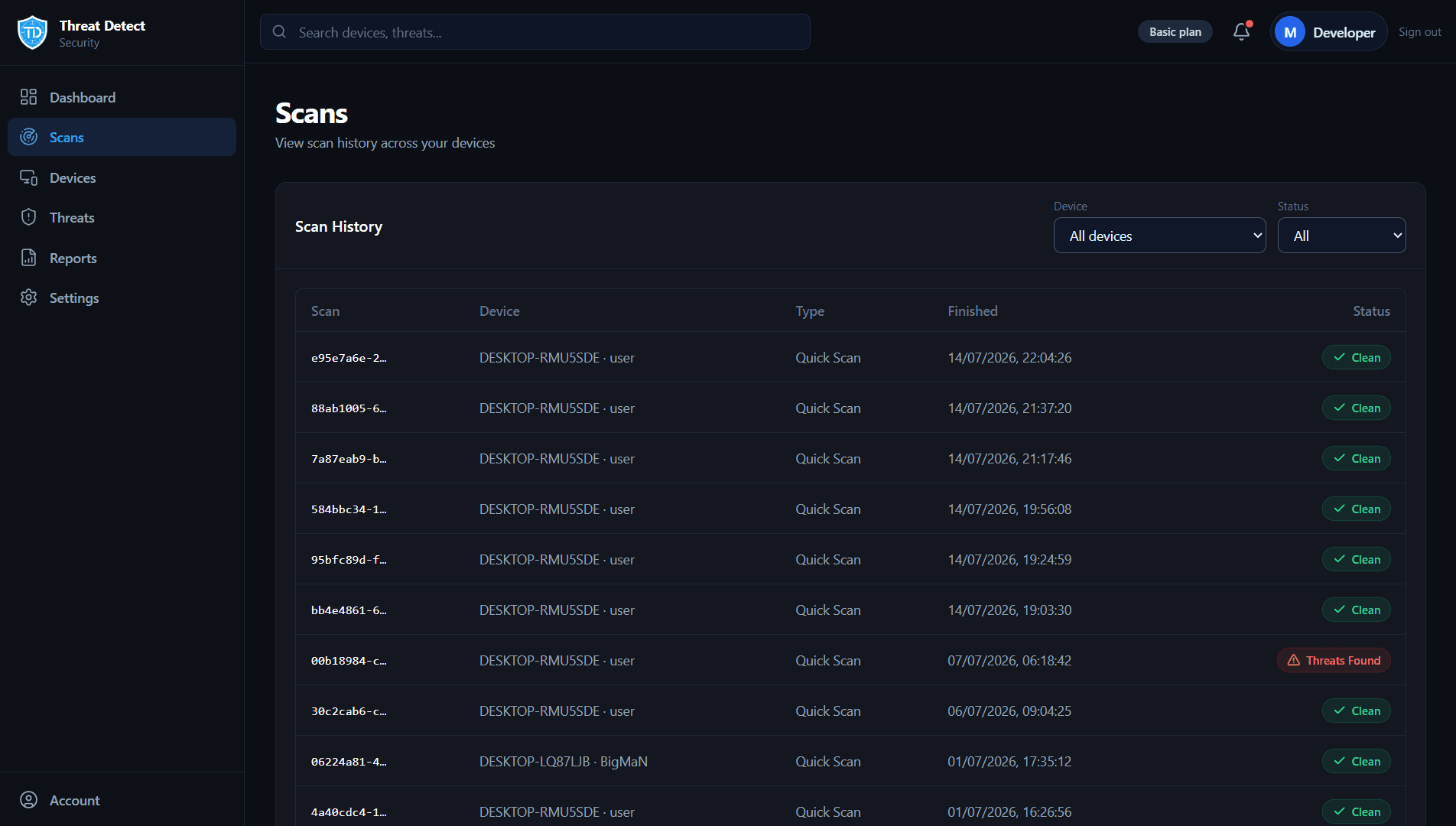Click the Clean badge for scan e95e7a6e
The height and width of the screenshot is (826, 1456).
(x=1356, y=357)
